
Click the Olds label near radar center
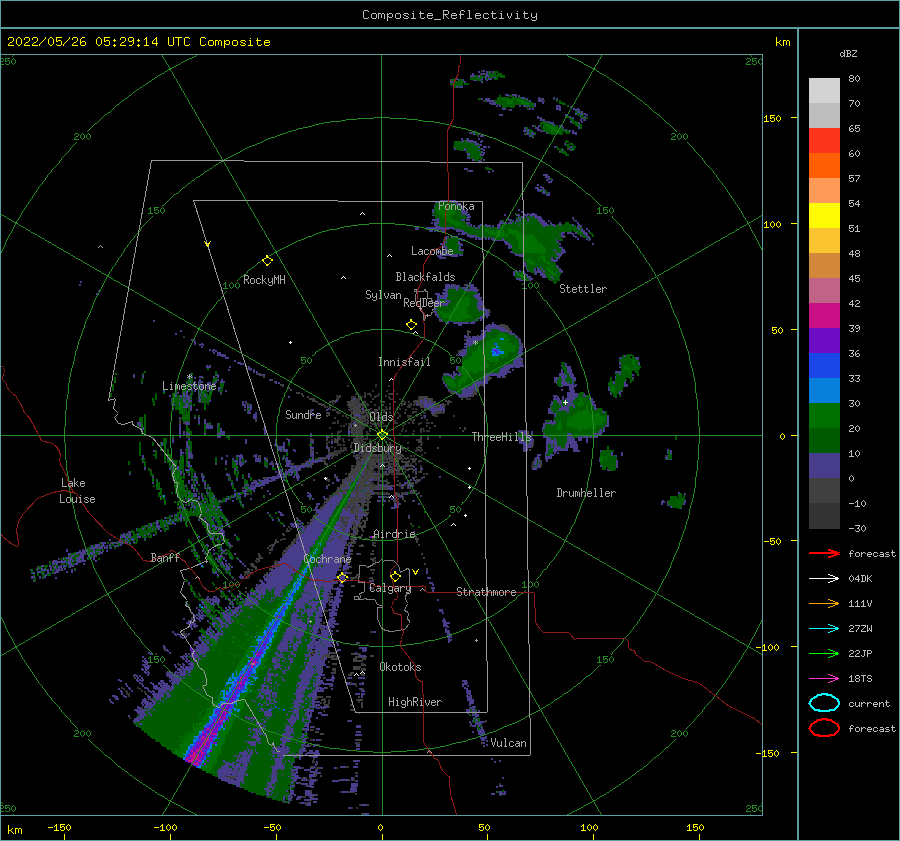(381, 417)
